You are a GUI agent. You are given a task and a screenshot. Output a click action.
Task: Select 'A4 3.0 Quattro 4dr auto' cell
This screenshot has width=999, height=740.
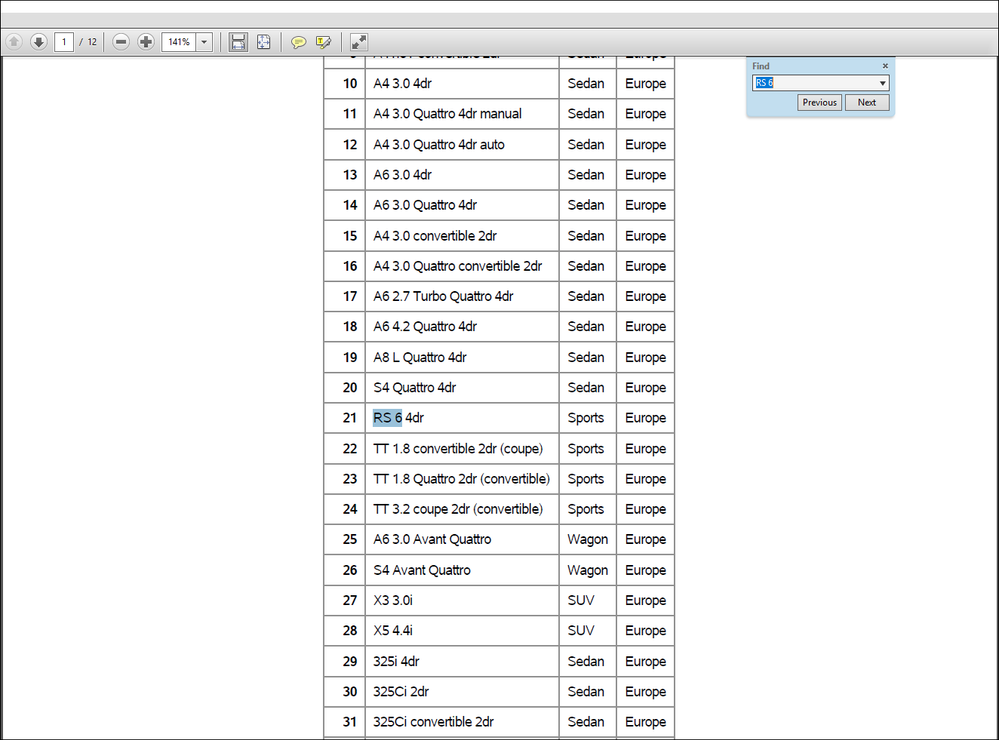462,145
